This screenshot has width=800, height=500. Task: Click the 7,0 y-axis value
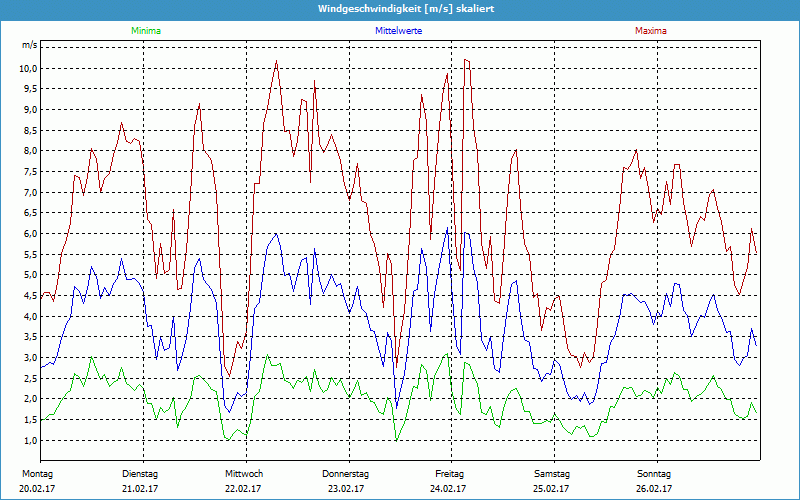tap(30, 192)
